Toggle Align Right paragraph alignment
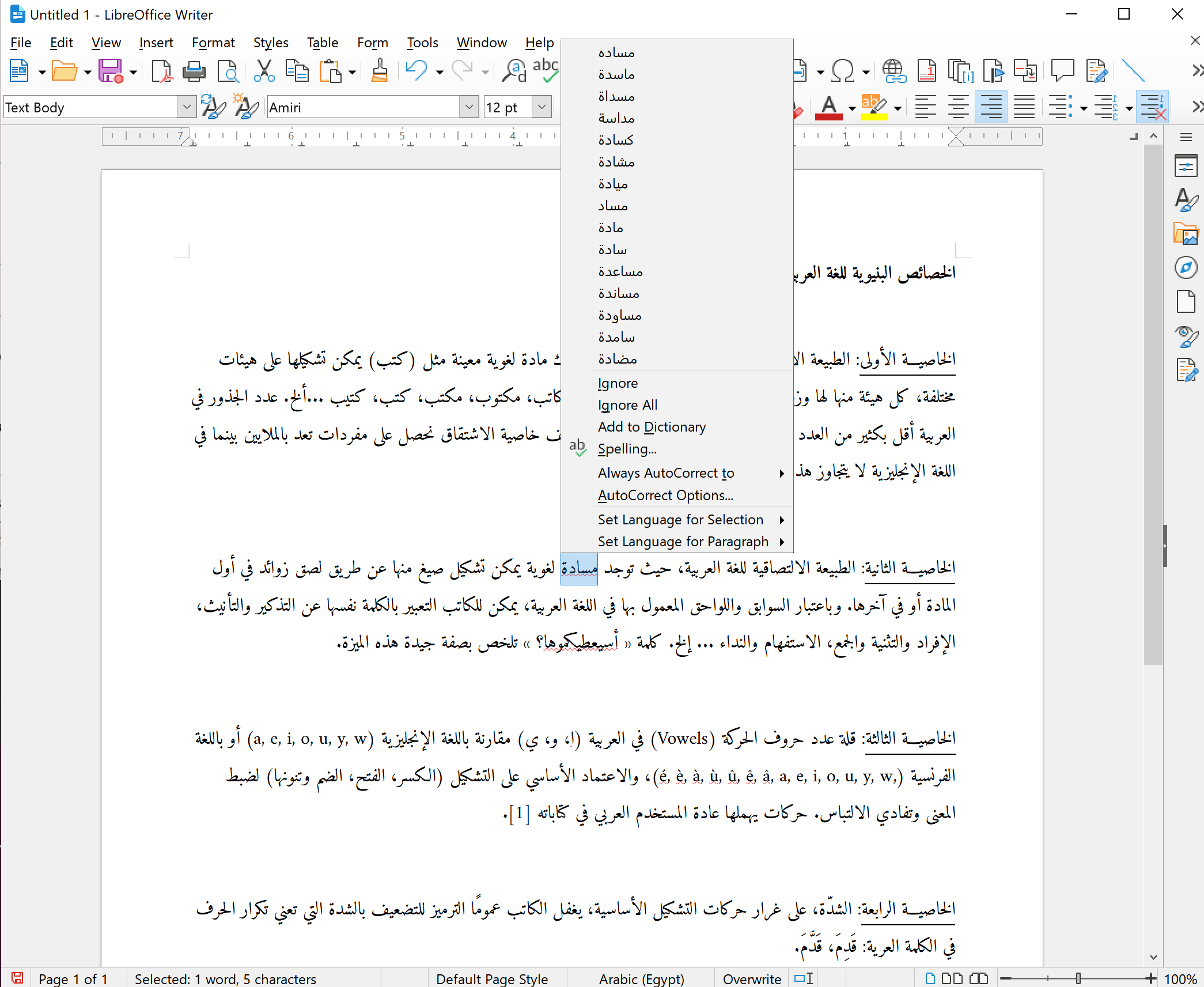 point(991,107)
